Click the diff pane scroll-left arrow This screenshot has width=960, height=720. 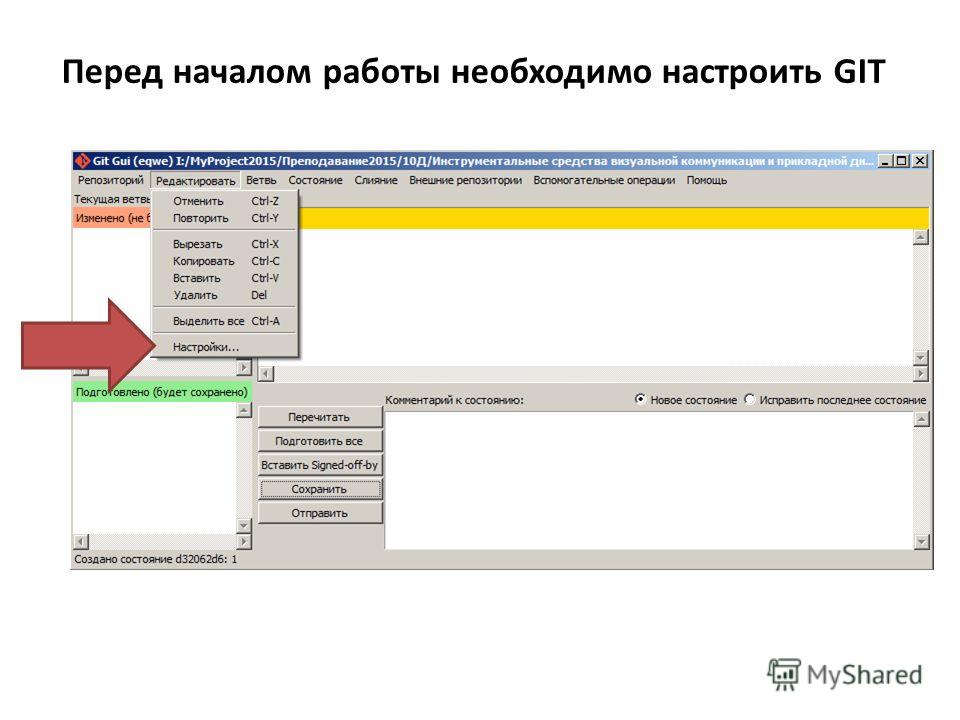point(266,373)
